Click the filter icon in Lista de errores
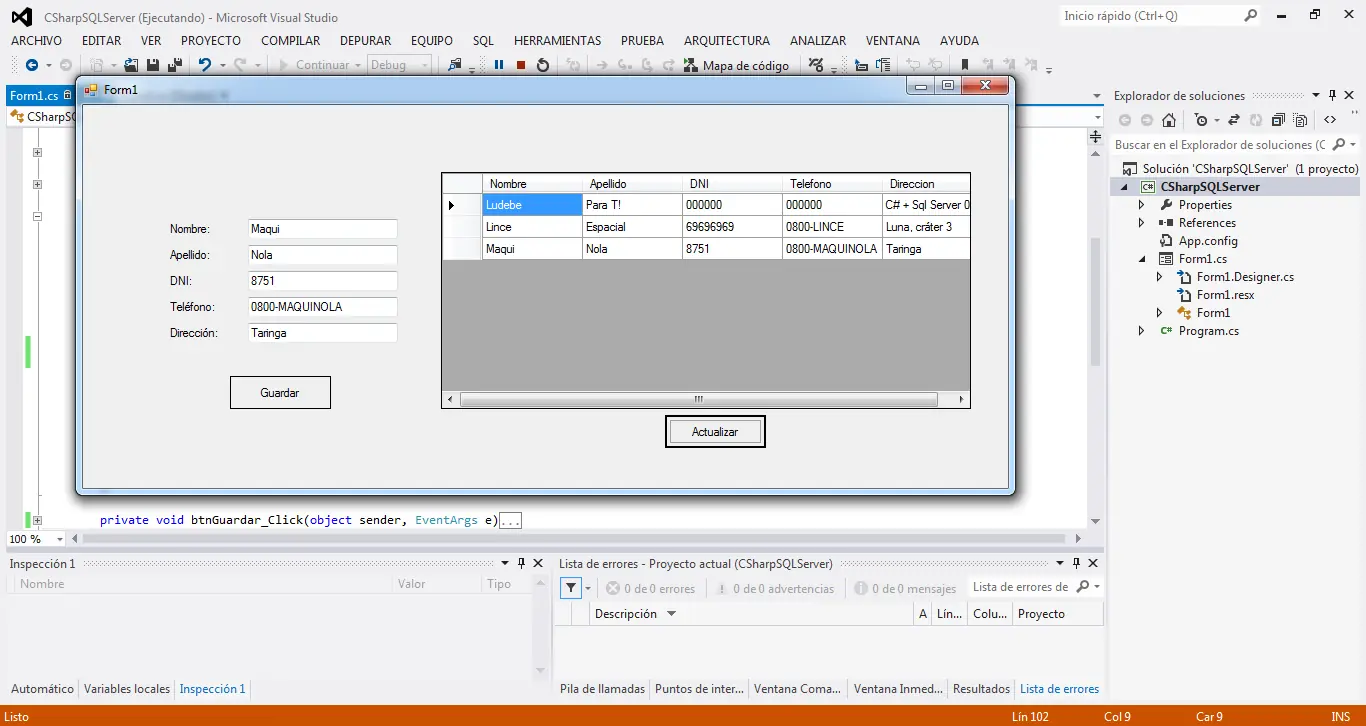Screen dimensions: 1366x726 pyautogui.click(x=570, y=588)
